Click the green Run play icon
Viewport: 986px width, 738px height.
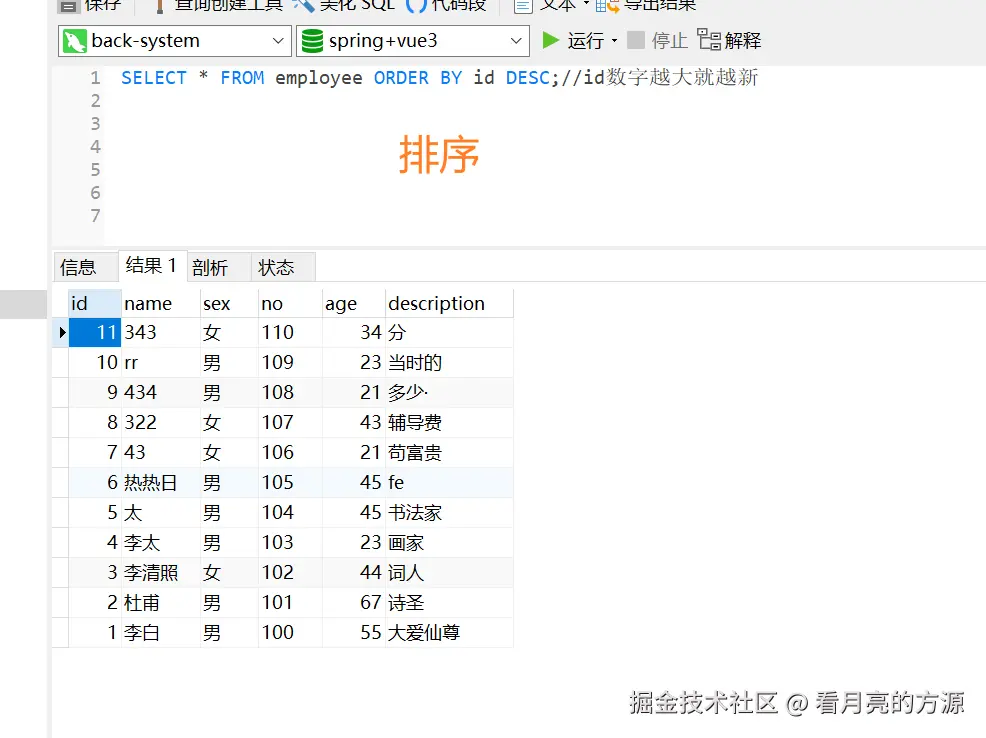pyautogui.click(x=551, y=40)
